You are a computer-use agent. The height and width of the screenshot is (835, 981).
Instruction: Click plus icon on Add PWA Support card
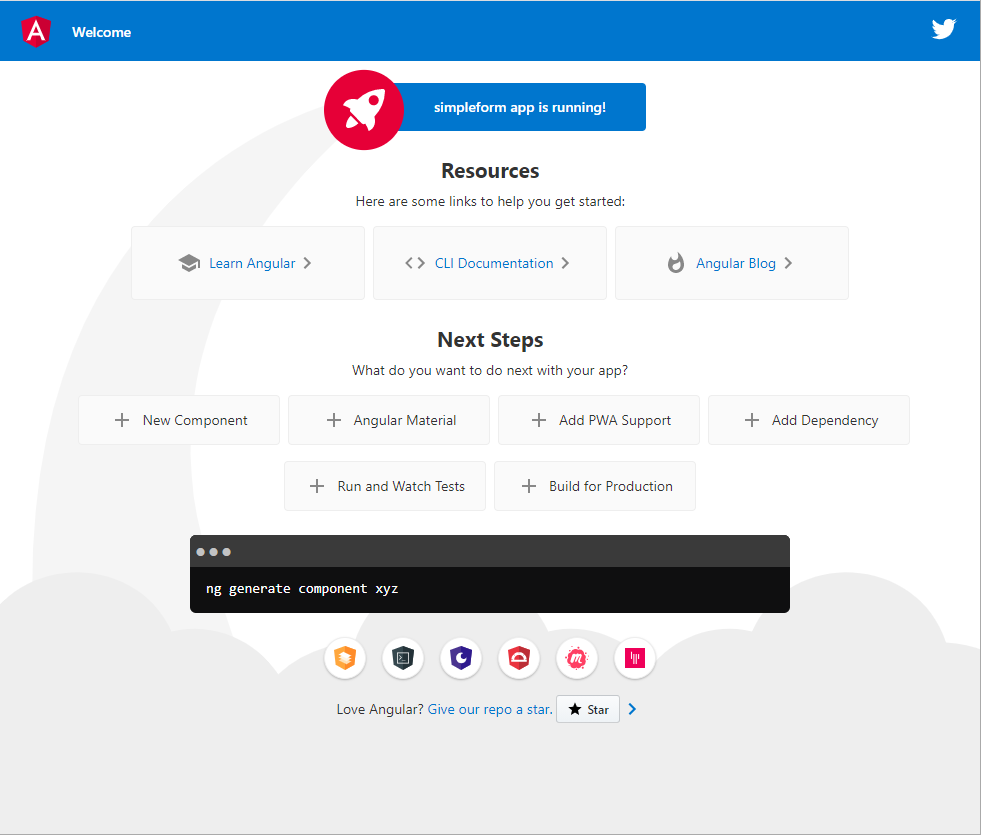(x=539, y=420)
